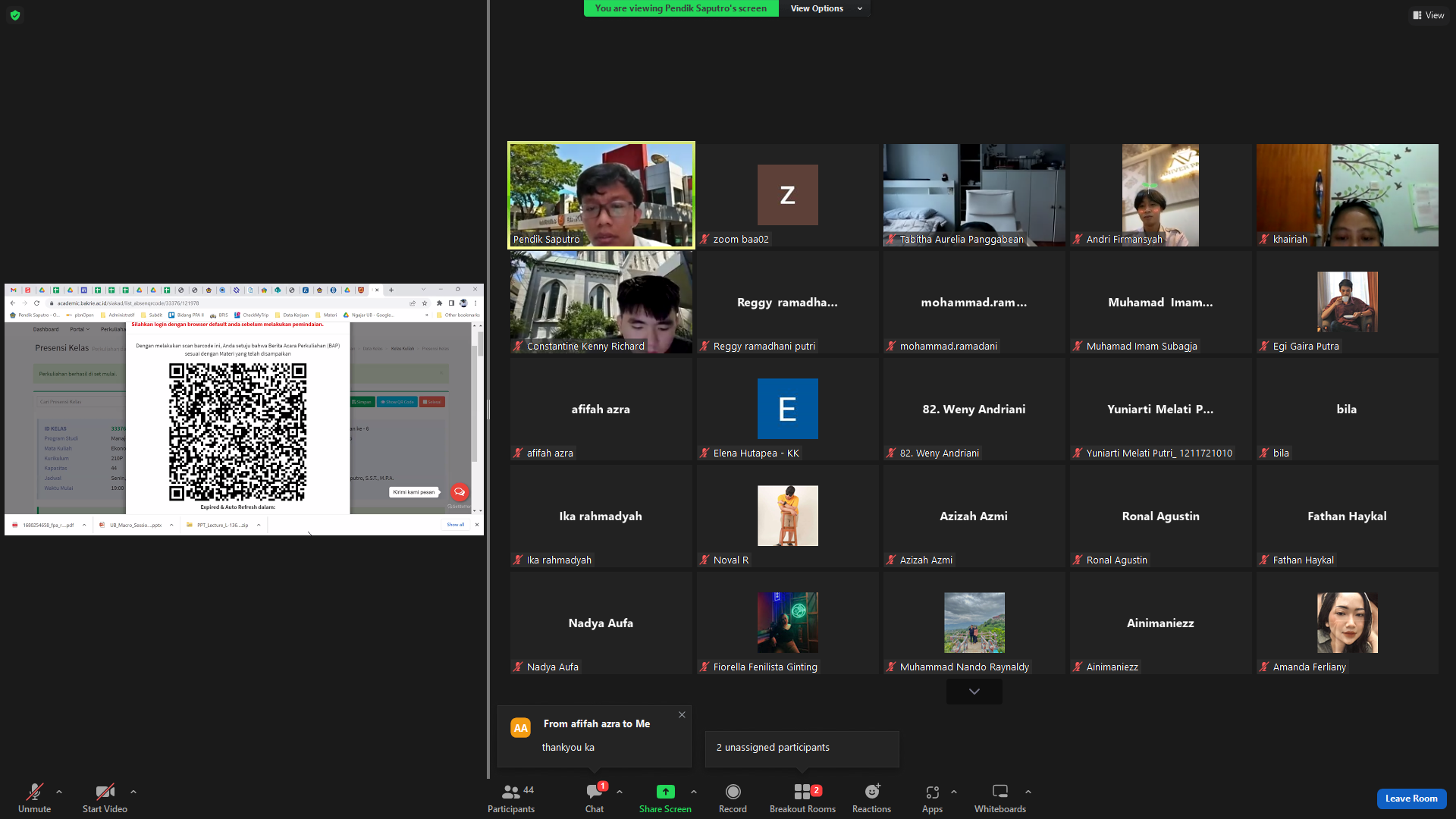Click the QR code in the shared screen
Viewport: 1456px width, 819px height.
(x=237, y=431)
